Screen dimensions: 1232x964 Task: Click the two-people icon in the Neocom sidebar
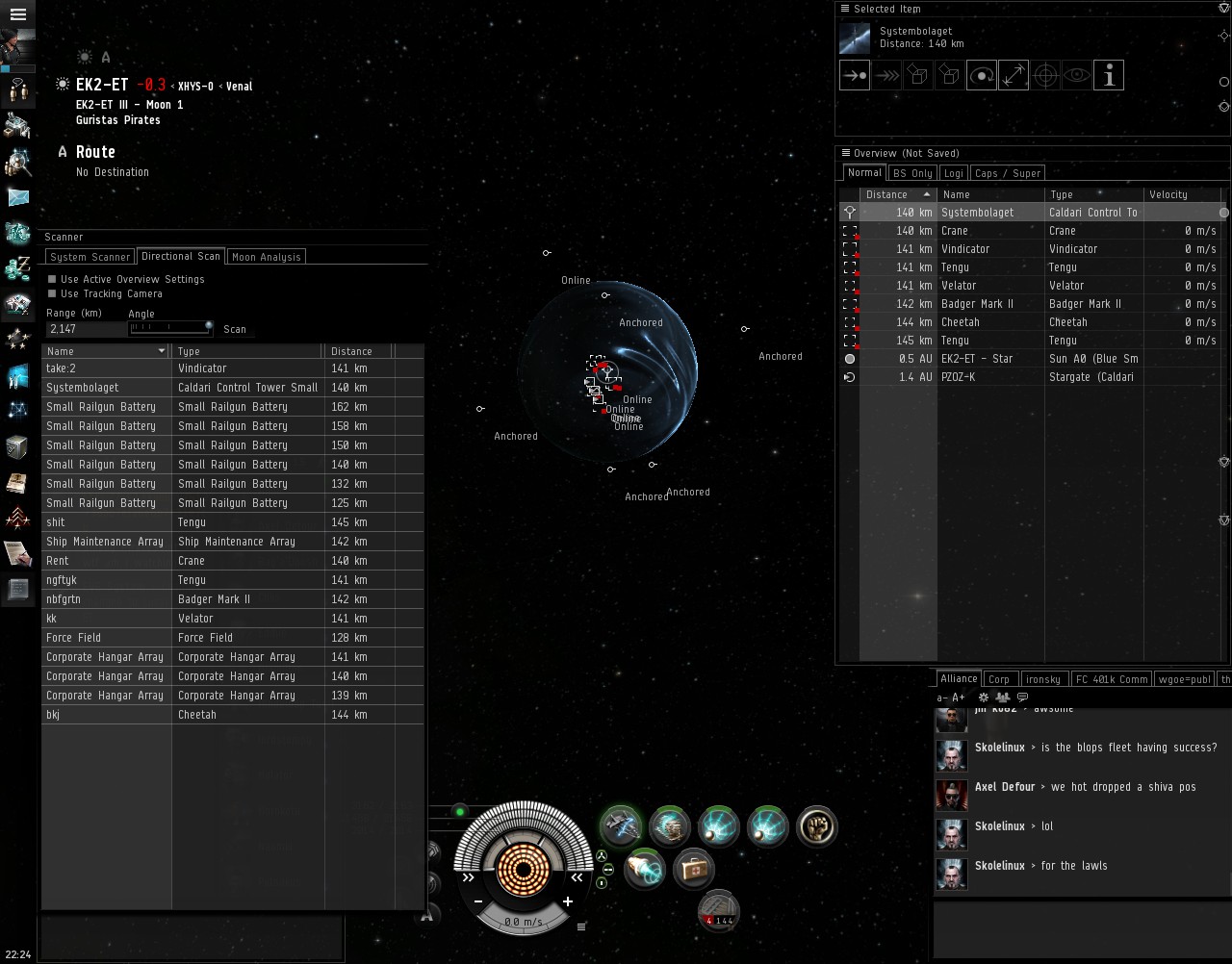17,90
